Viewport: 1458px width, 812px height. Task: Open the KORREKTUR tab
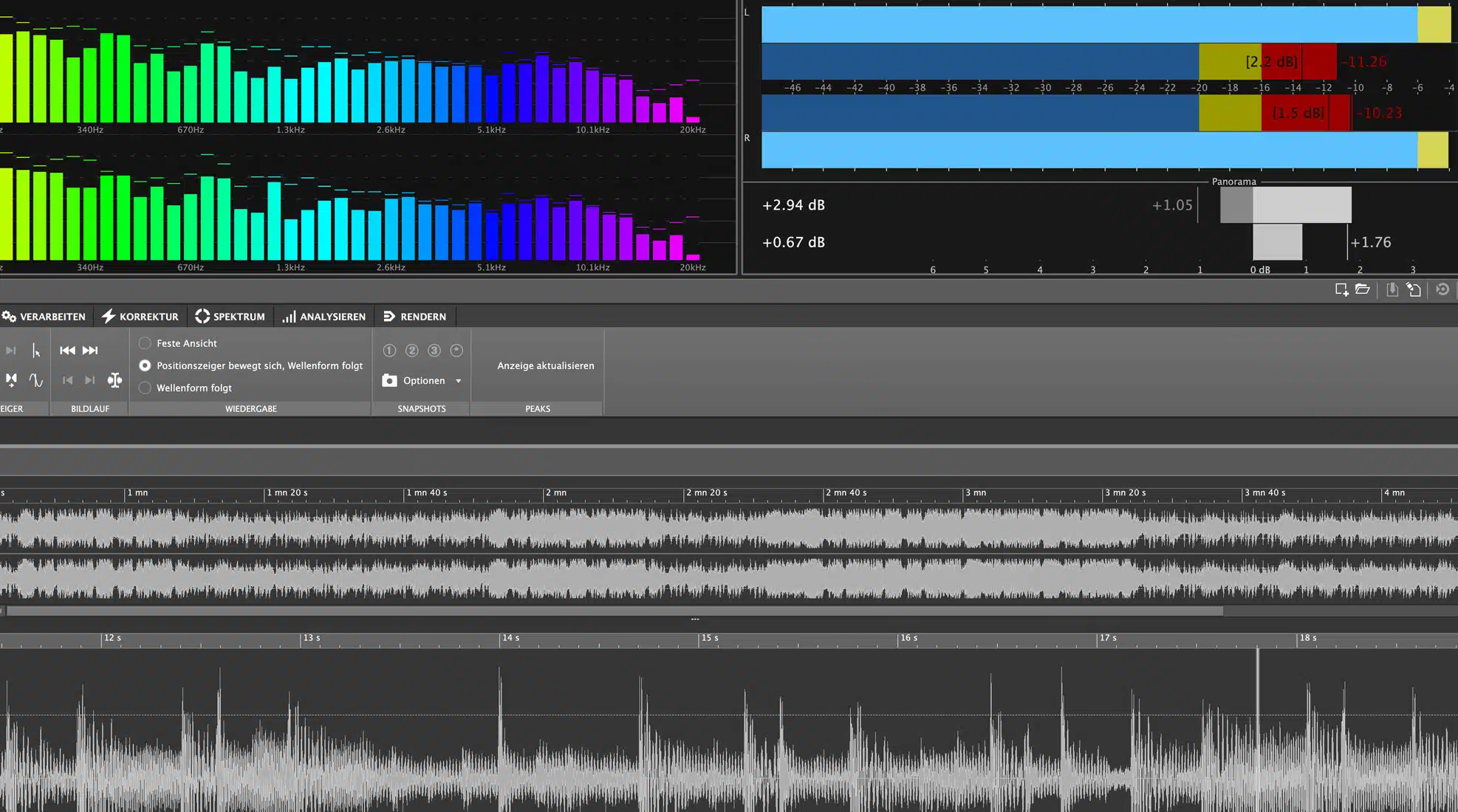(x=140, y=316)
